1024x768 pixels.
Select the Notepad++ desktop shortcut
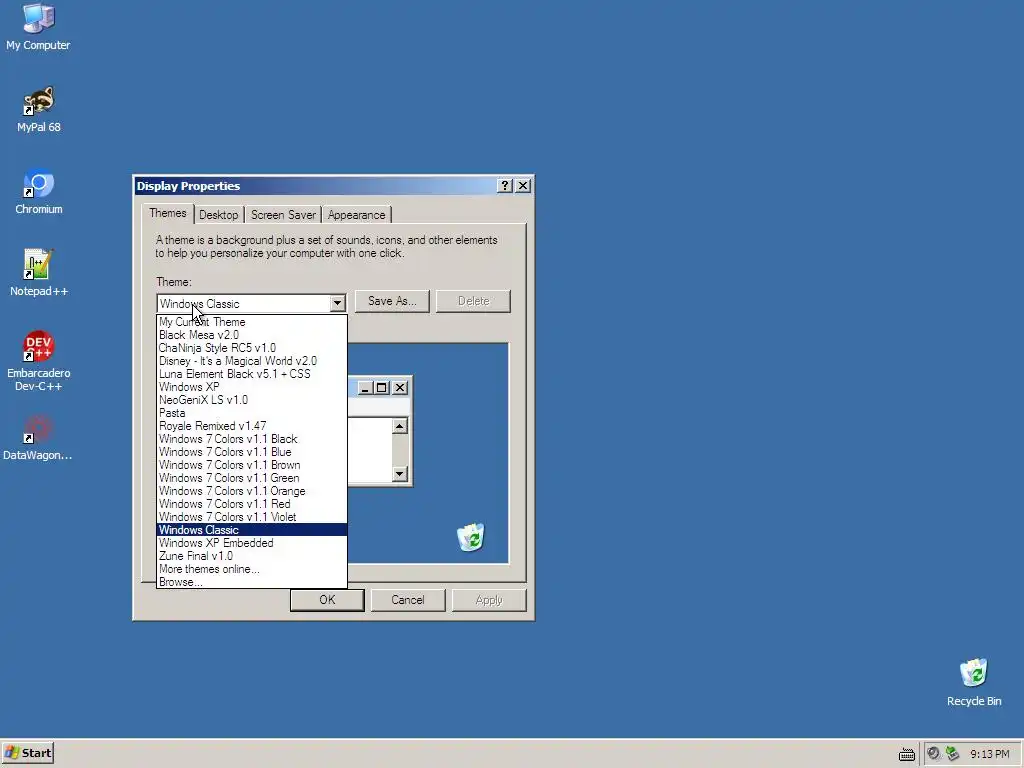(x=39, y=273)
